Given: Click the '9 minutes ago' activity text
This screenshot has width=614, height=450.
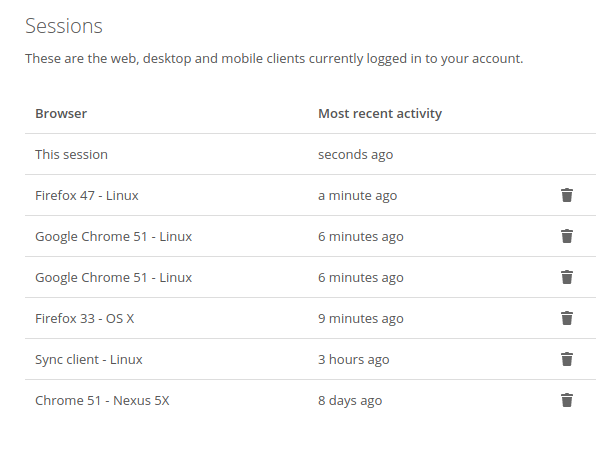Looking at the screenshot, I should [360, 319].
